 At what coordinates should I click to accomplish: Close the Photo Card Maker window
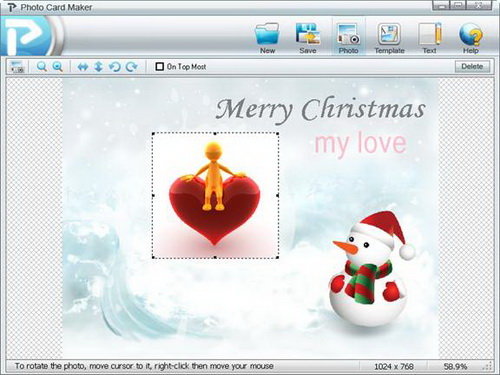pos(479,5)
